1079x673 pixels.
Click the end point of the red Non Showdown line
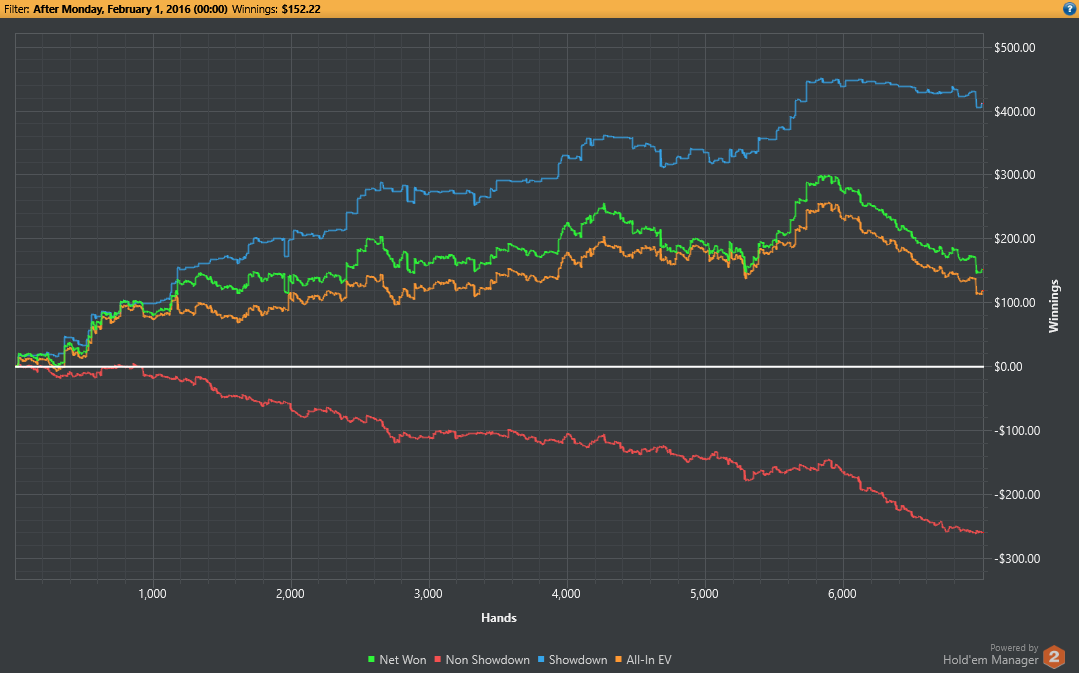coord(981,532)
